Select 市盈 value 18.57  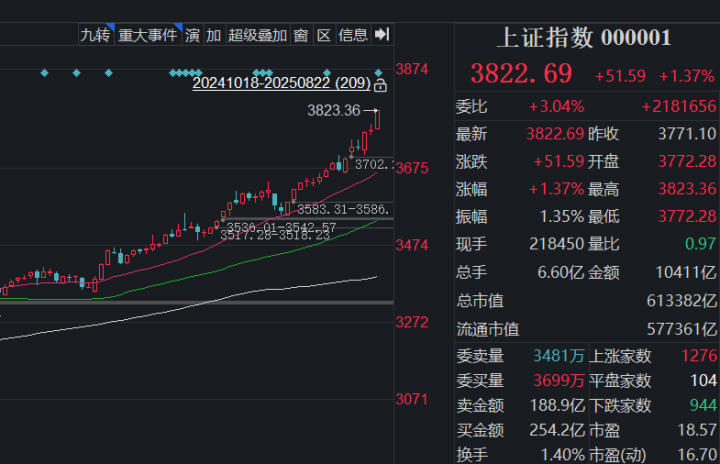697,430
